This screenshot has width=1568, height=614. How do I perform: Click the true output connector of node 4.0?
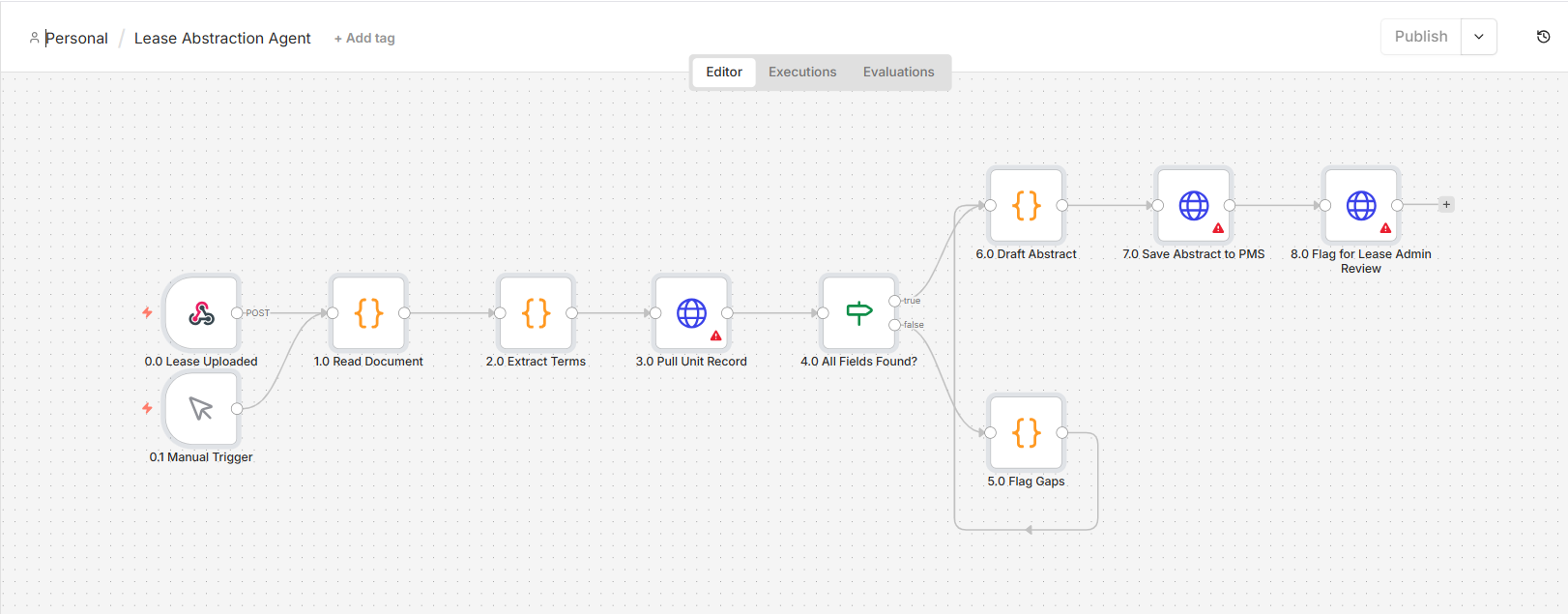click(894, 301)
